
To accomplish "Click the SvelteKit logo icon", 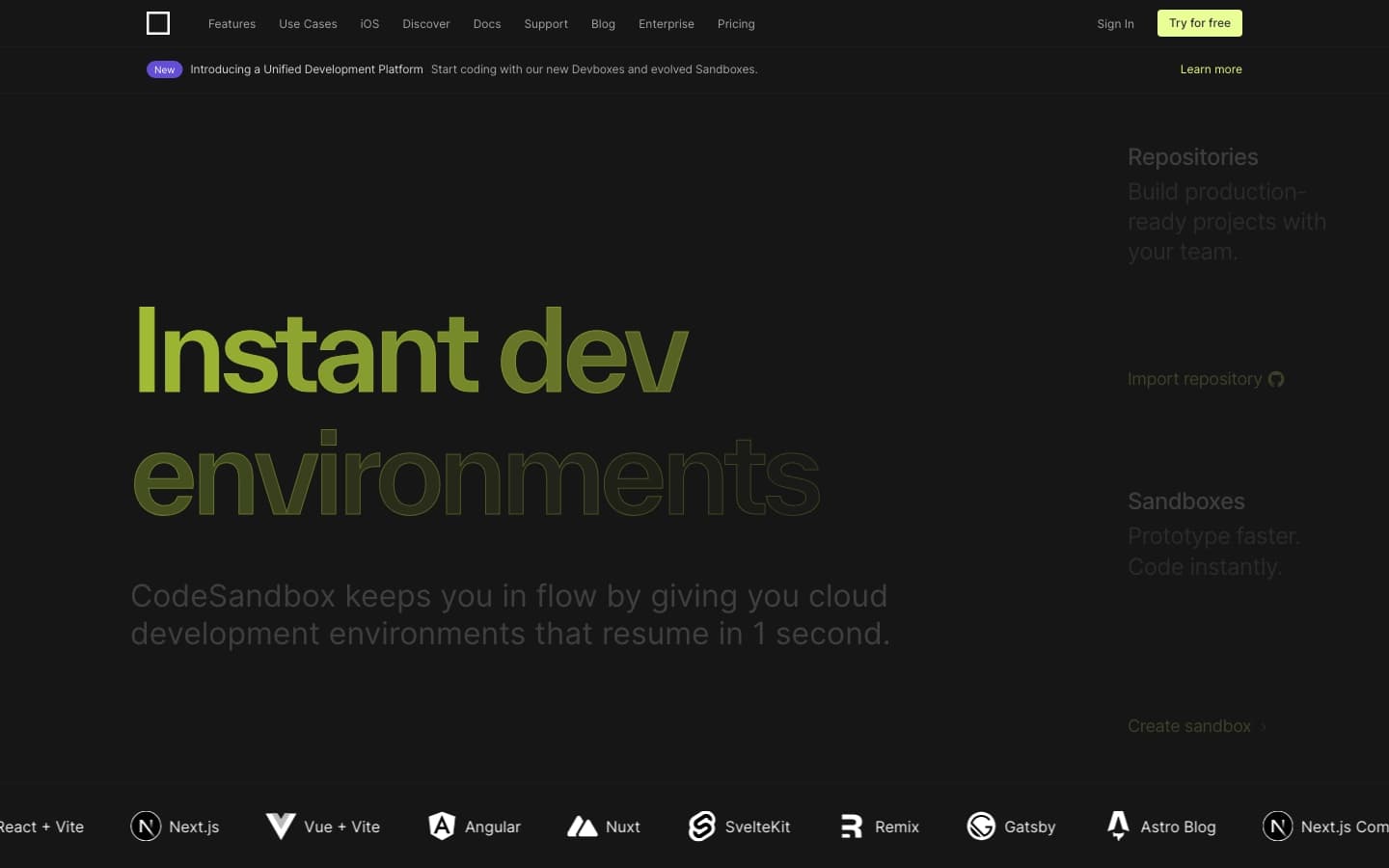I will pyautogui.click(x=702, y=827).
